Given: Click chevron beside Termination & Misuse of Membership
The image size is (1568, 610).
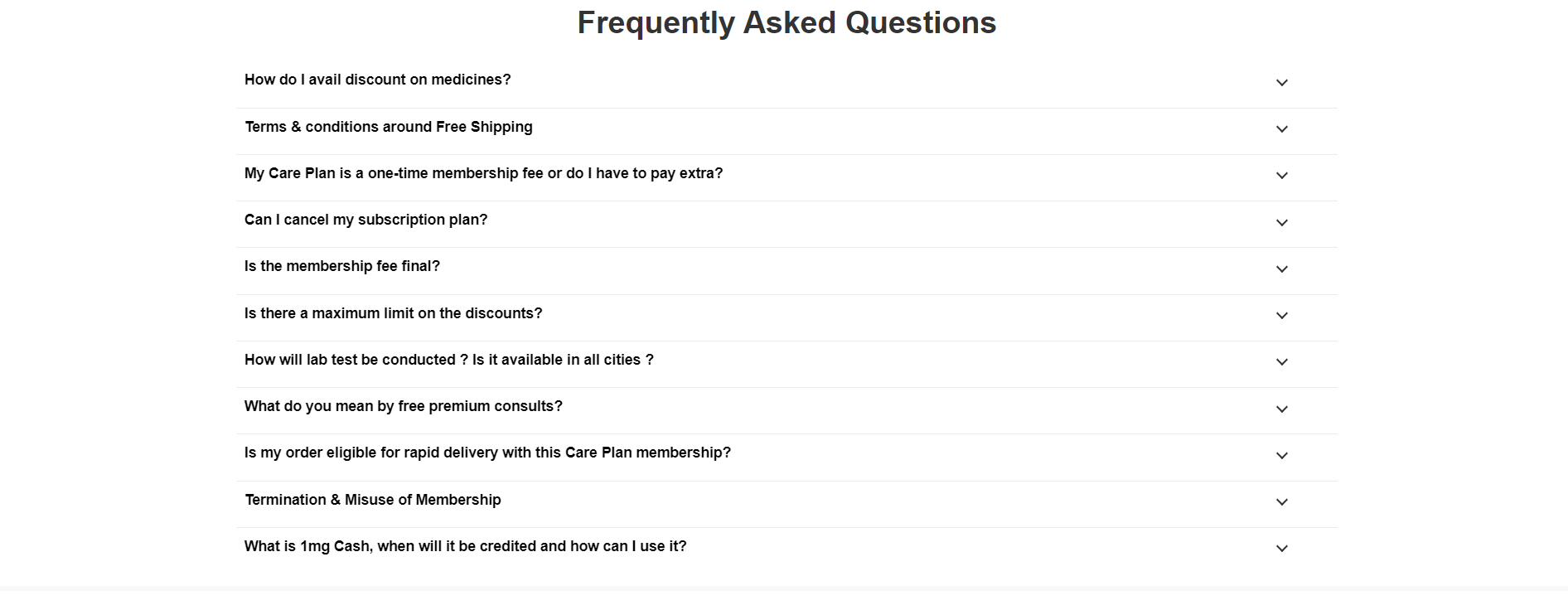Looking at the screenshot, I should [1281, 502].
